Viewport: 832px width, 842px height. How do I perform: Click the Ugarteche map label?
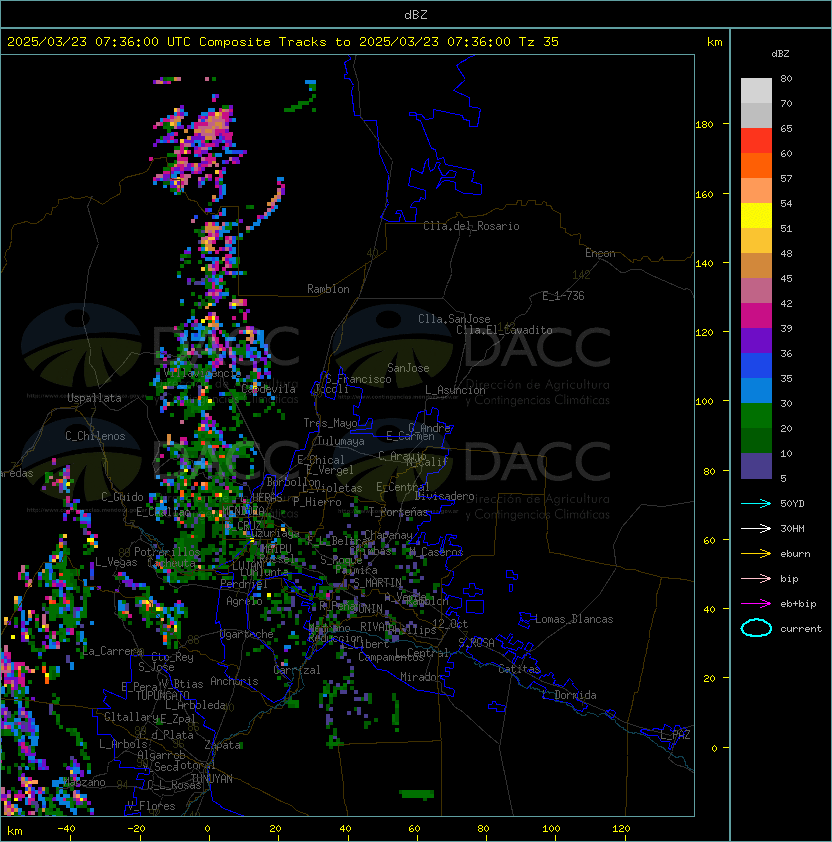[x=247, y=634]
